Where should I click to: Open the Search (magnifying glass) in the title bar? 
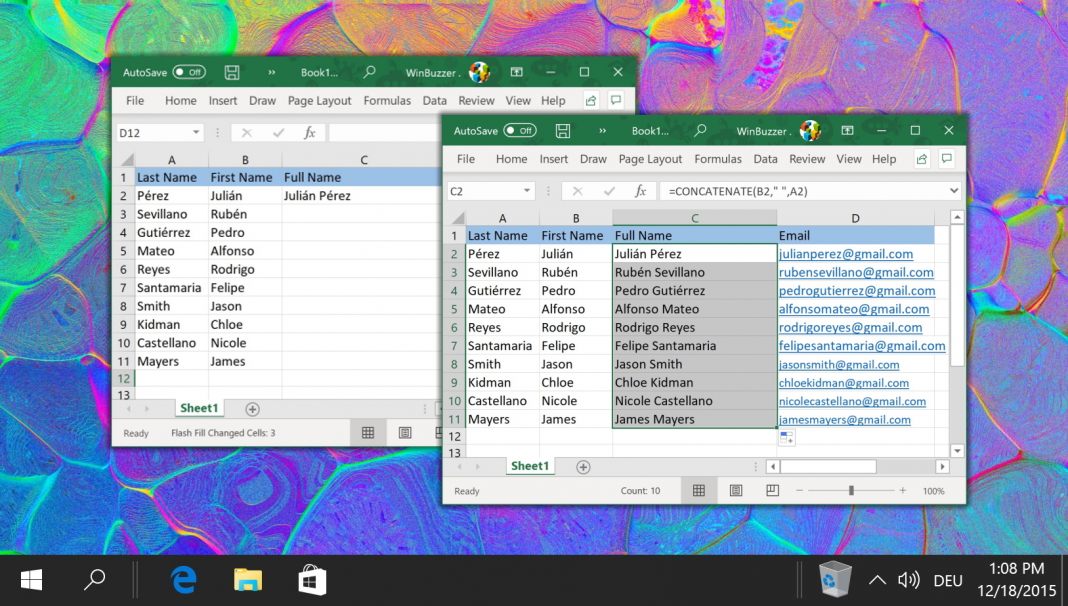pos(700,130)
